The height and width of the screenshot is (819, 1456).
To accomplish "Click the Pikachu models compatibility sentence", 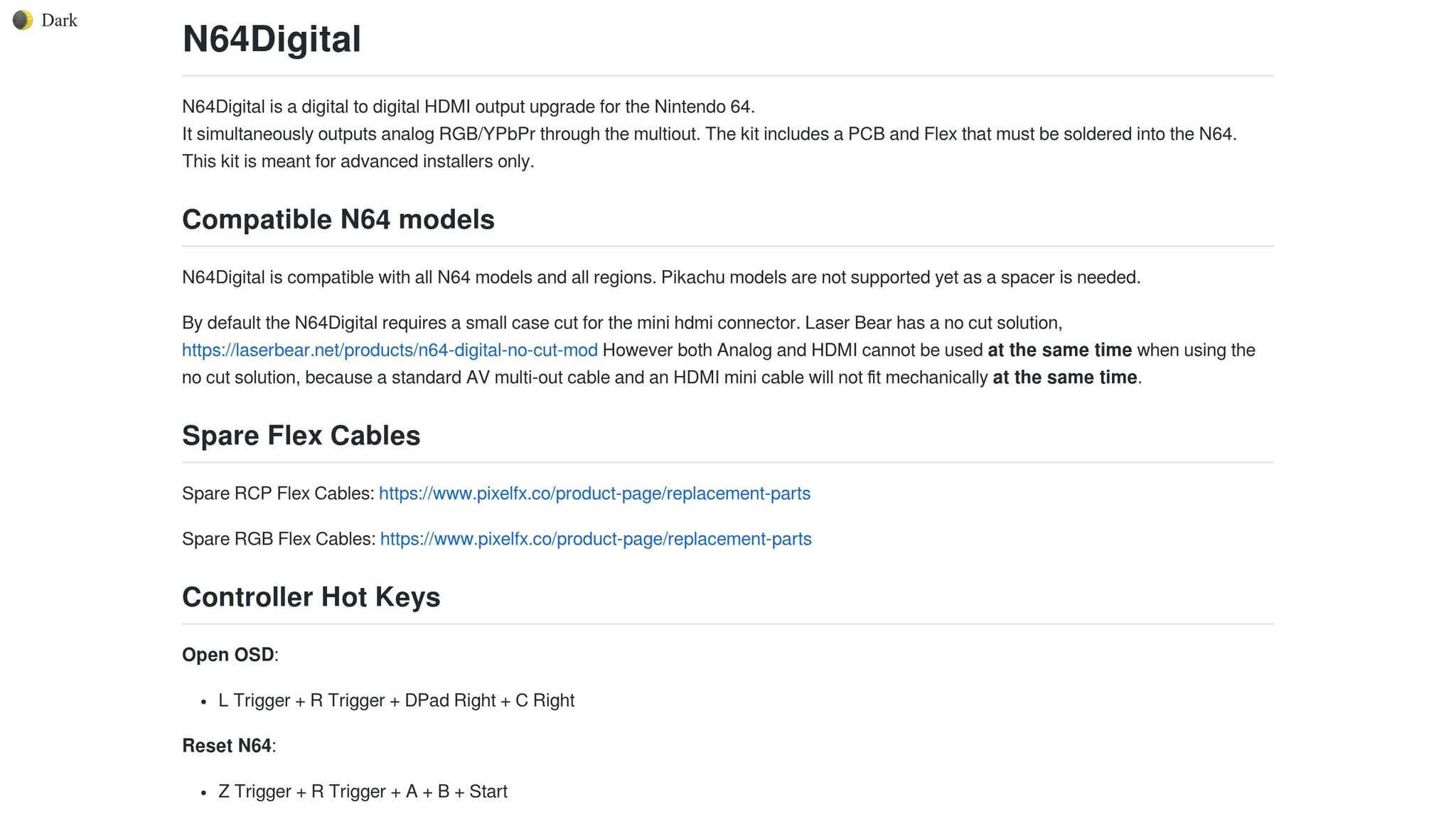I will click(x=900, y=277).
